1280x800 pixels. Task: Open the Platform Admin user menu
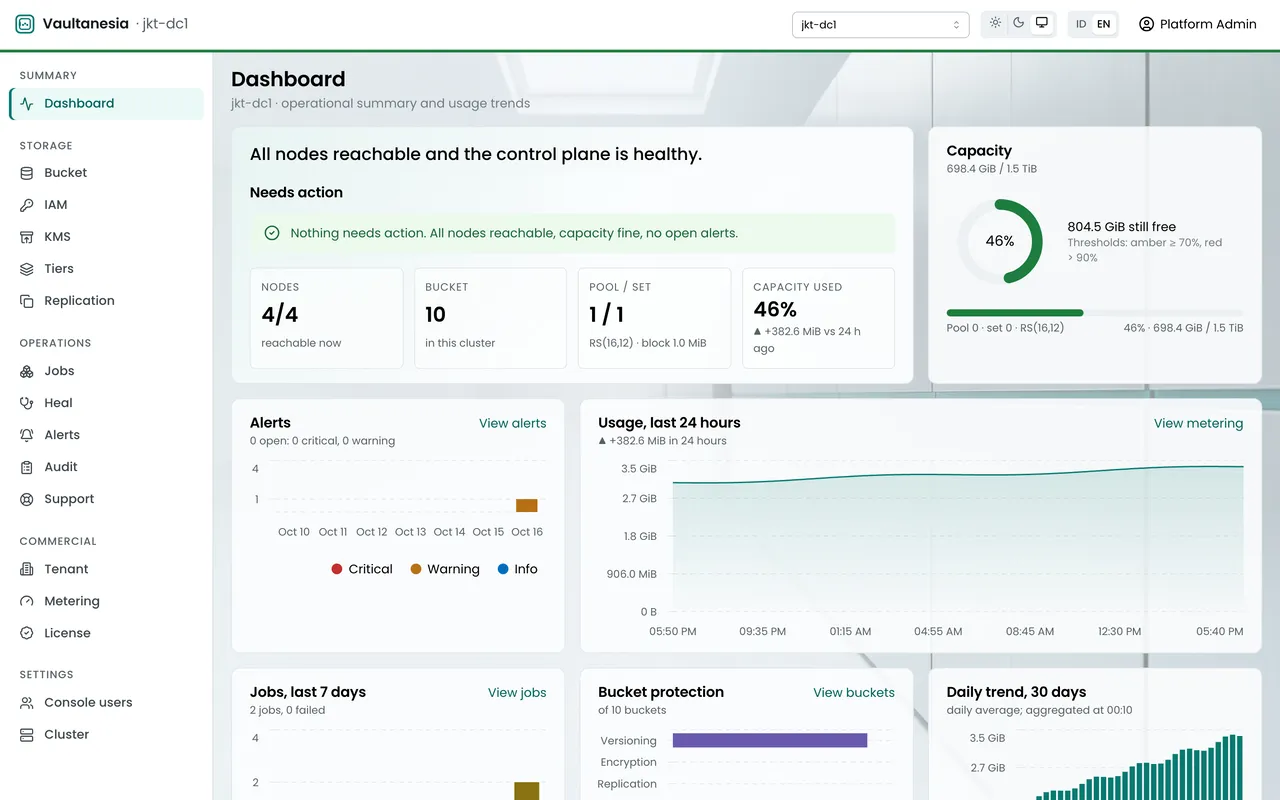(x=1198, y=24)
